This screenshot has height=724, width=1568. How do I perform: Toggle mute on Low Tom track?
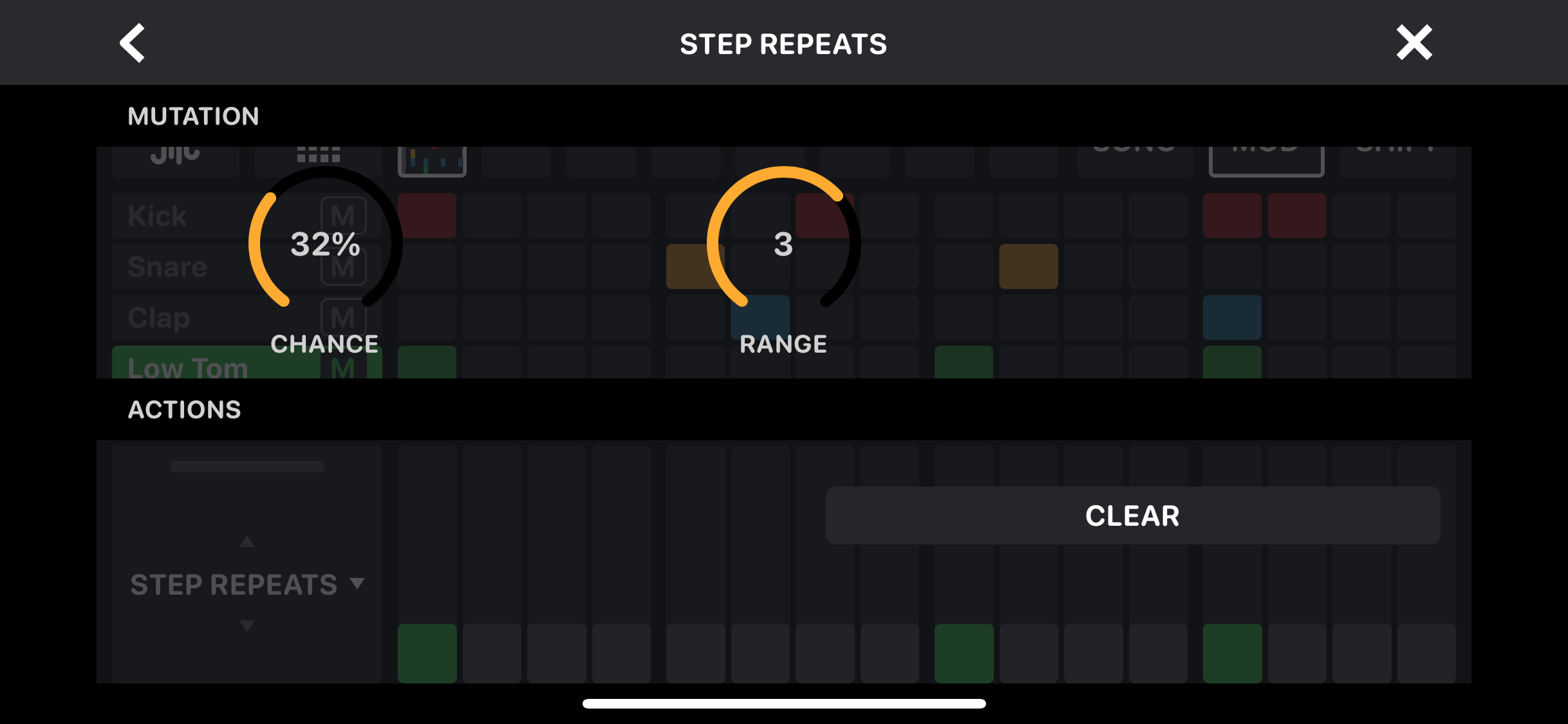click(343, 367)
